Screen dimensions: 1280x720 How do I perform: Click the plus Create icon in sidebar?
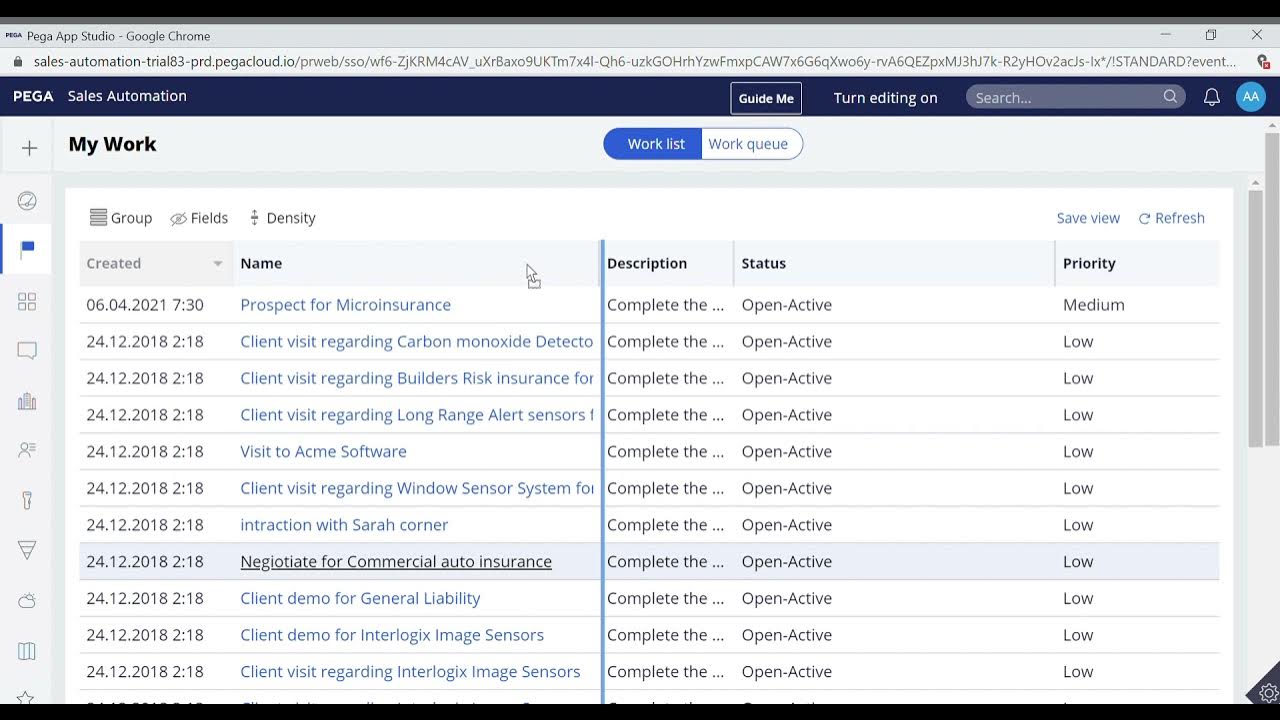[x=29, y=148]
